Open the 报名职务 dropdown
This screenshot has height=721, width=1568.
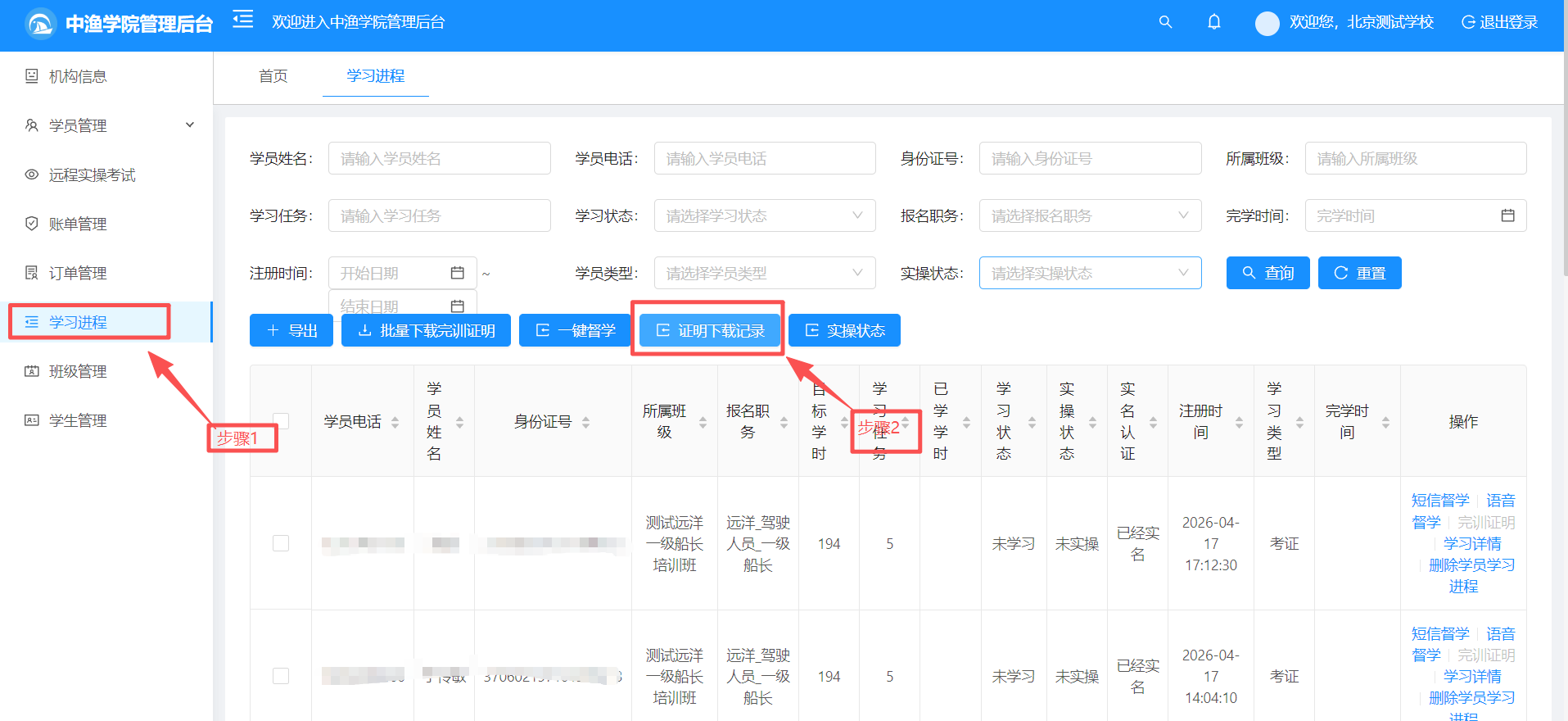click(x=1090, y=215)
